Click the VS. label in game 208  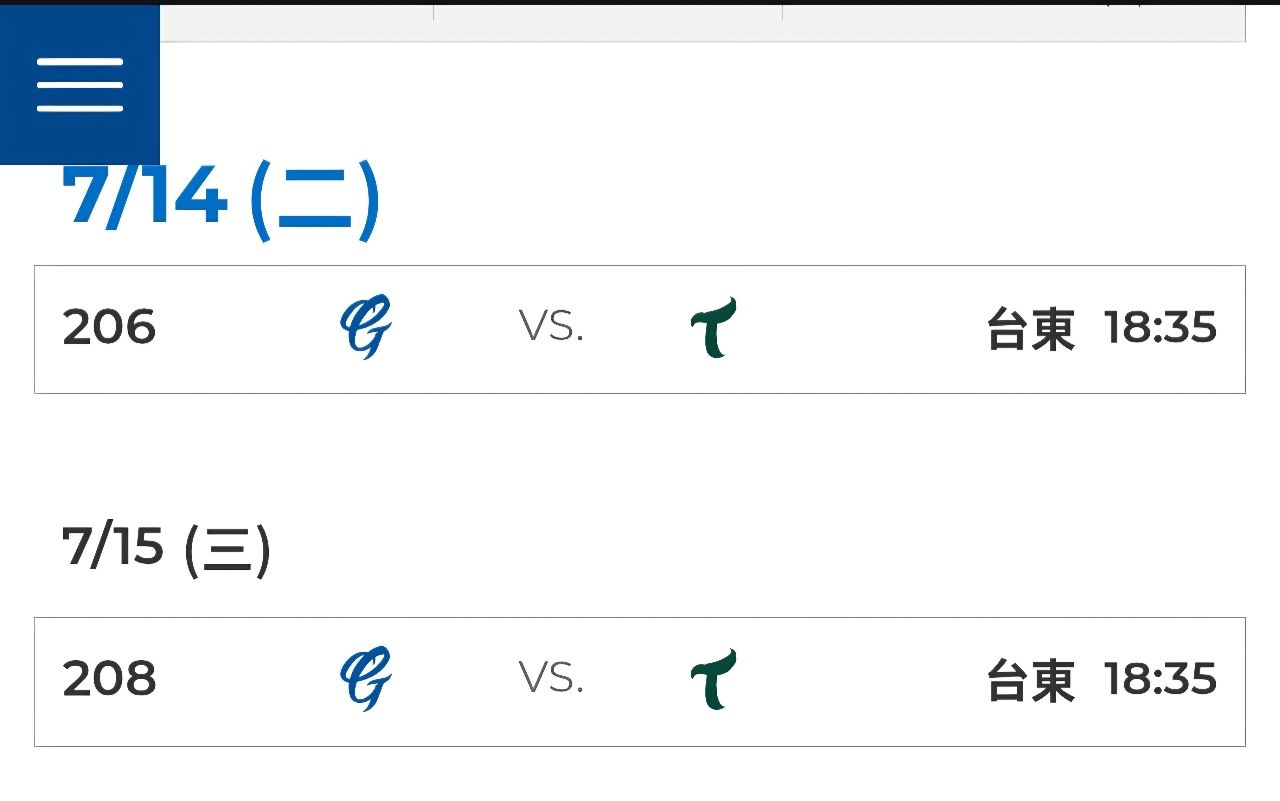552,679
